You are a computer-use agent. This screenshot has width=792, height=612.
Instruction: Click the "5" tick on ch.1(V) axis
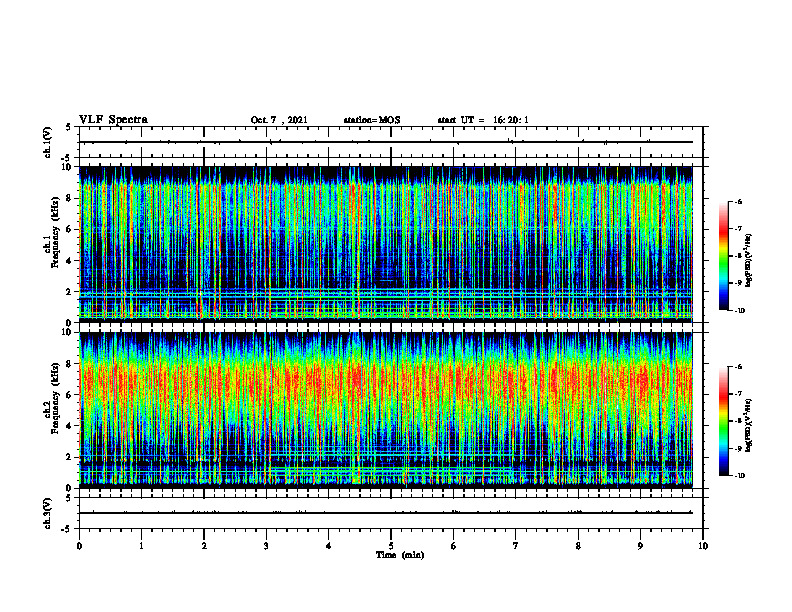pos(69,127)
